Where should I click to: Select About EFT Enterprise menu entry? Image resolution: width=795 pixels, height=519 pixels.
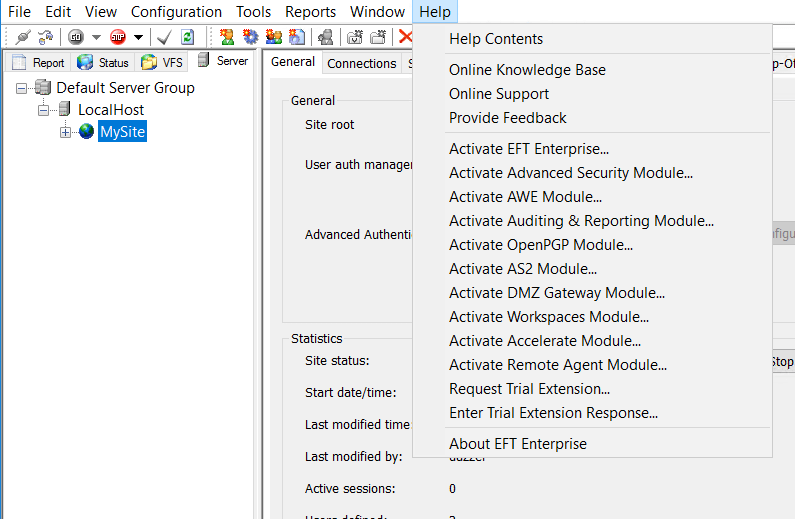pyautogui.click(x=517, y=444)
